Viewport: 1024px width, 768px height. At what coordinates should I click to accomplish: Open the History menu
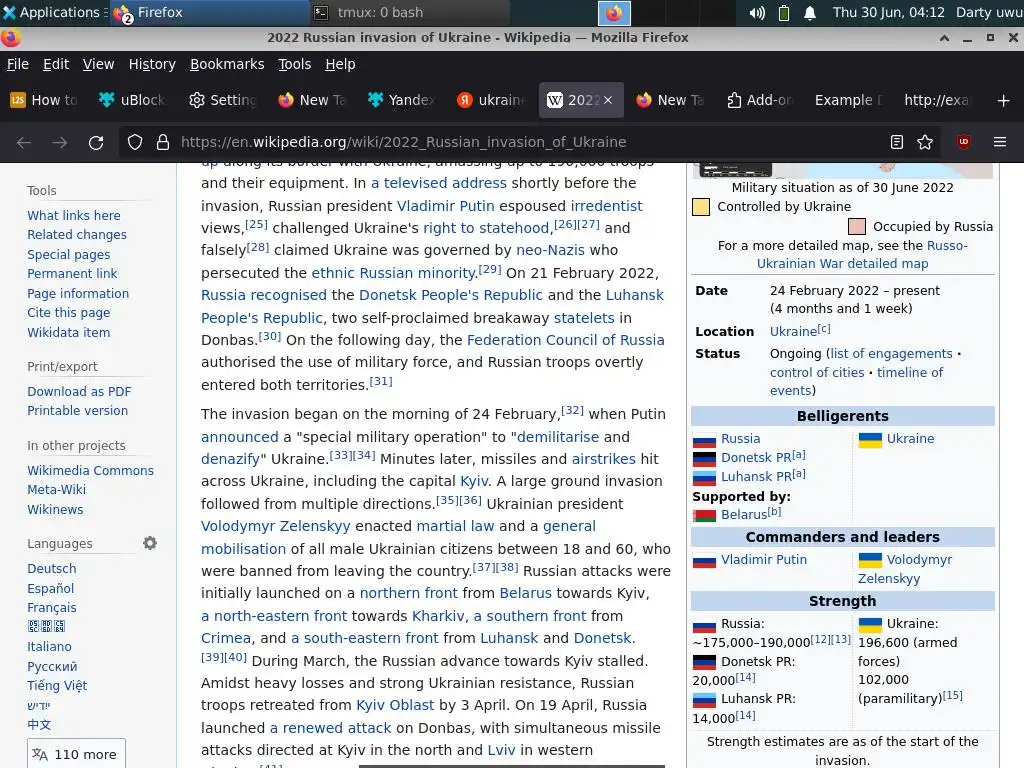152,64
